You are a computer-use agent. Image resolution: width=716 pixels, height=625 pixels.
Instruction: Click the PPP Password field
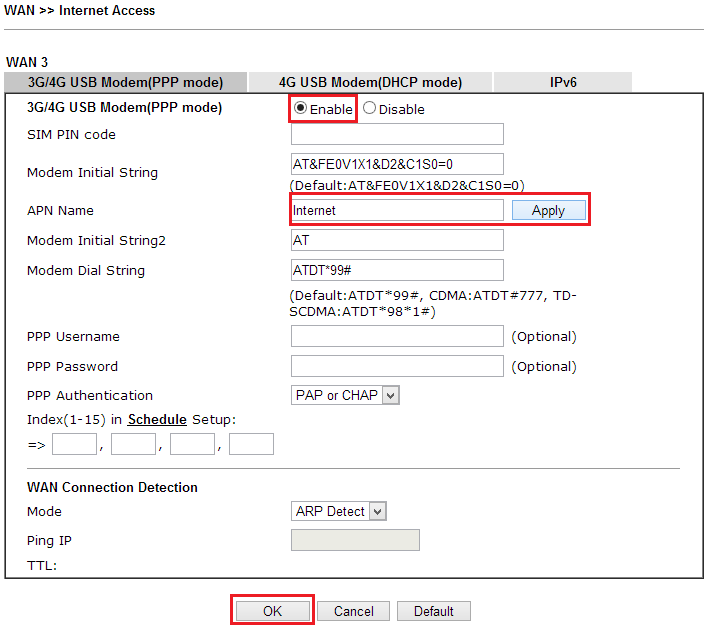397,366
